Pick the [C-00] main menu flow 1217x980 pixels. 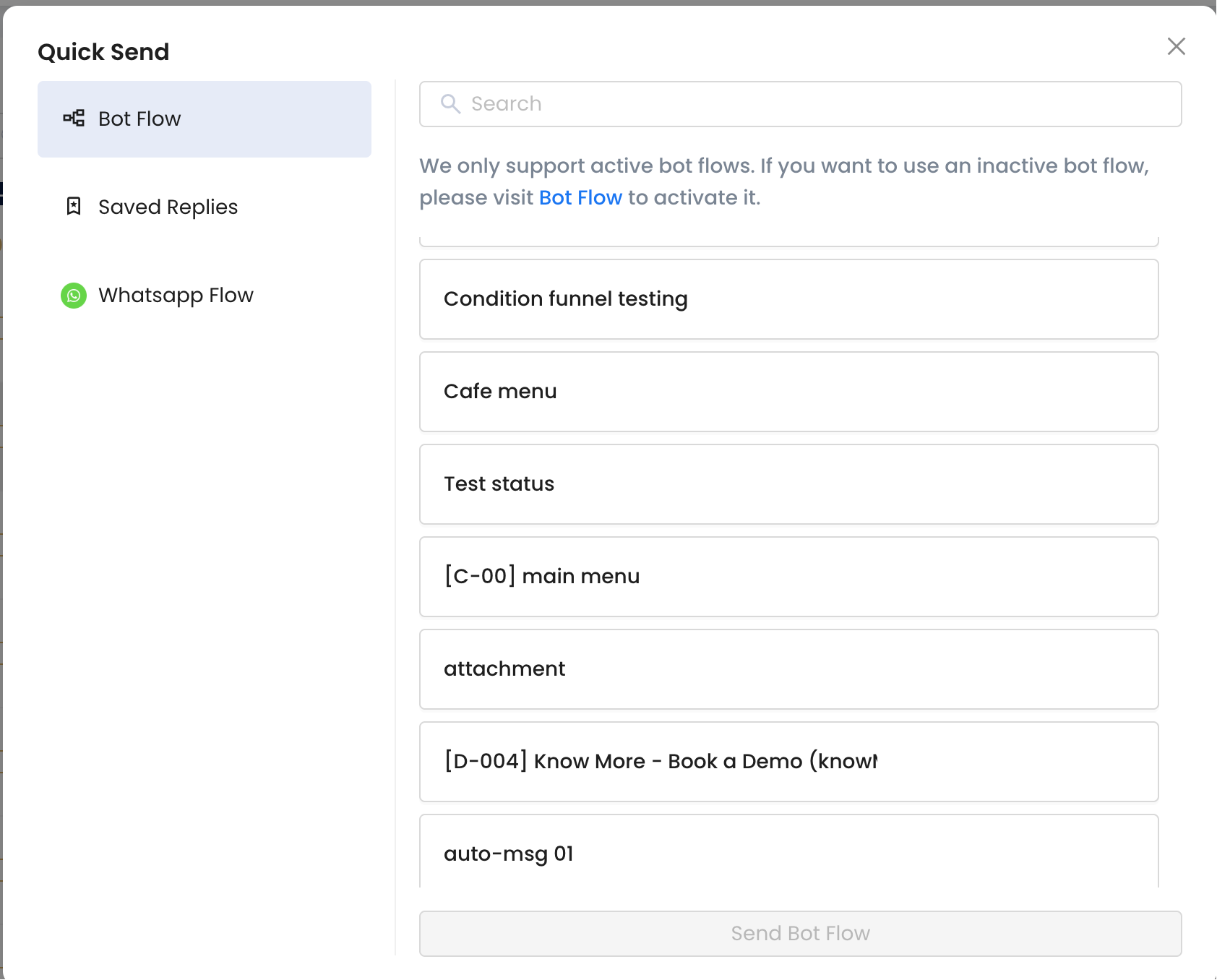point(788,577)
